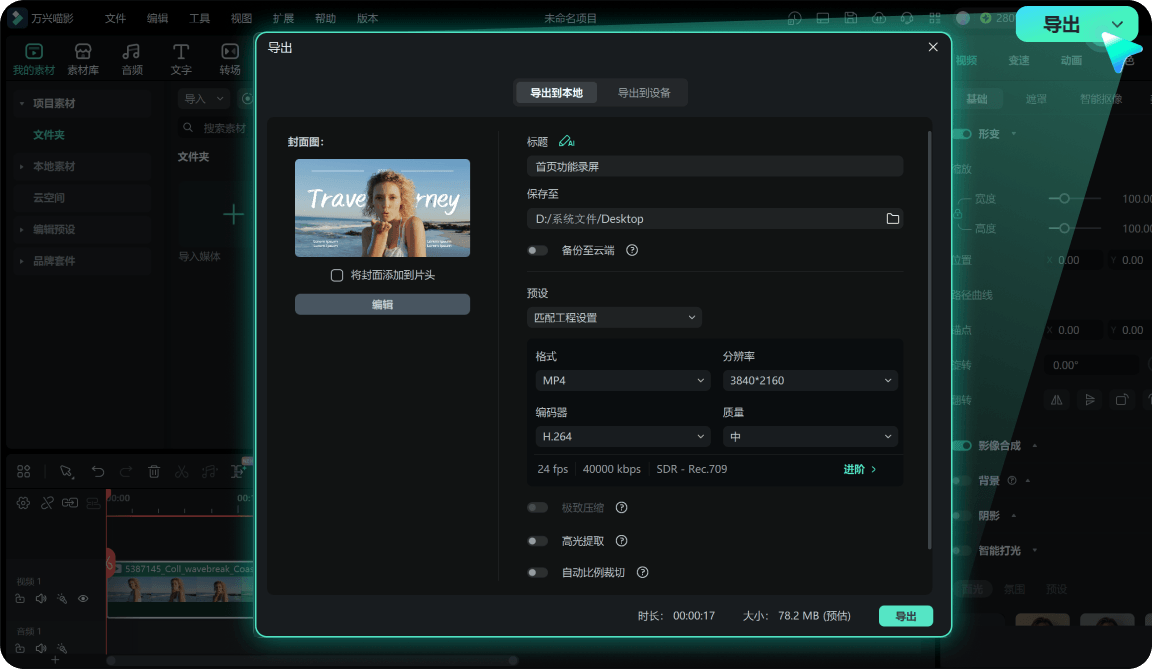The height and width of the screenshot is (669, 1152).
Task: Toggle the 形变 switch in properties panel
Action: click(961, 134)
